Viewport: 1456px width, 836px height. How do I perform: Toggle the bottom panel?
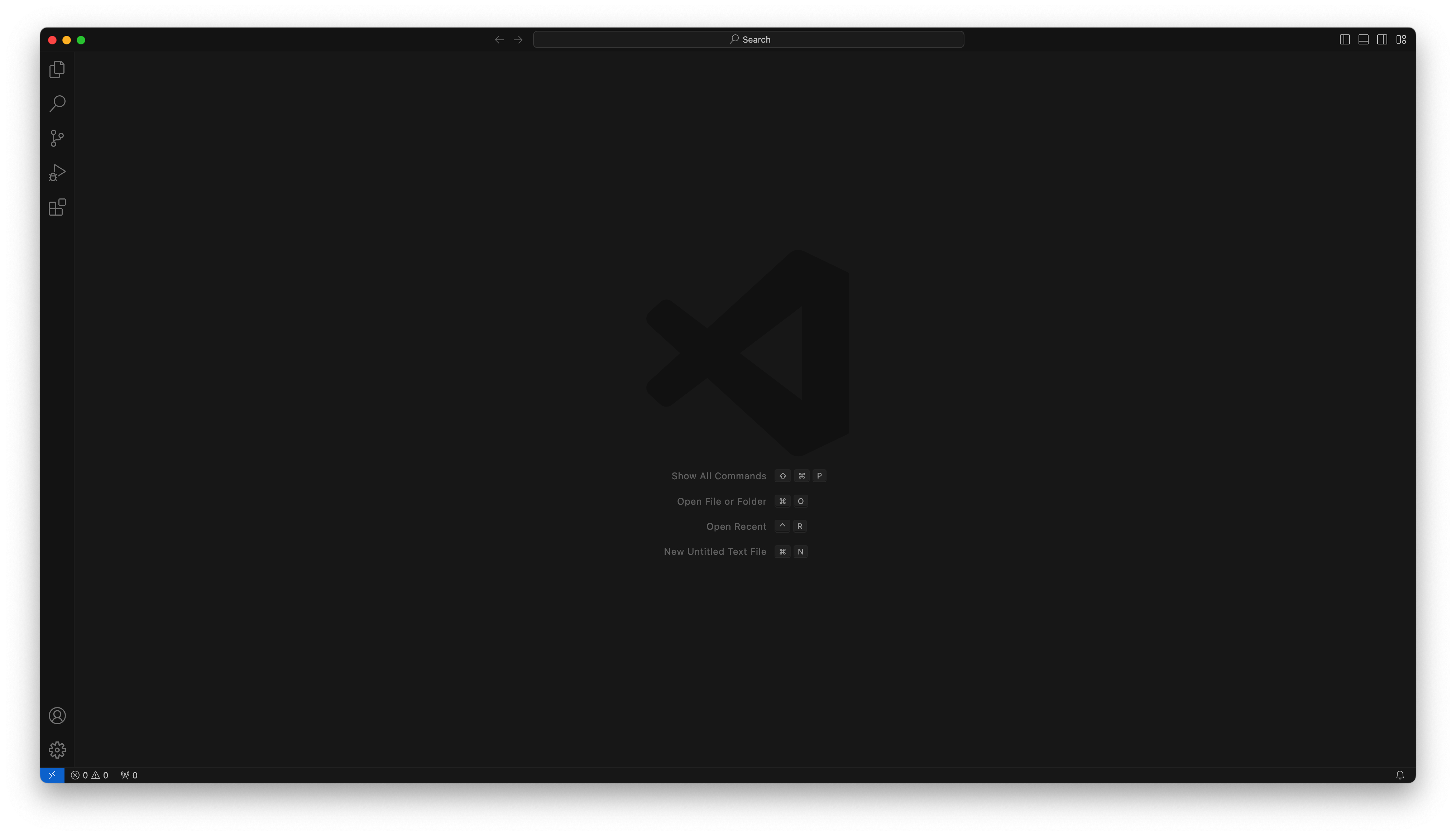(x=1364, y=40)
